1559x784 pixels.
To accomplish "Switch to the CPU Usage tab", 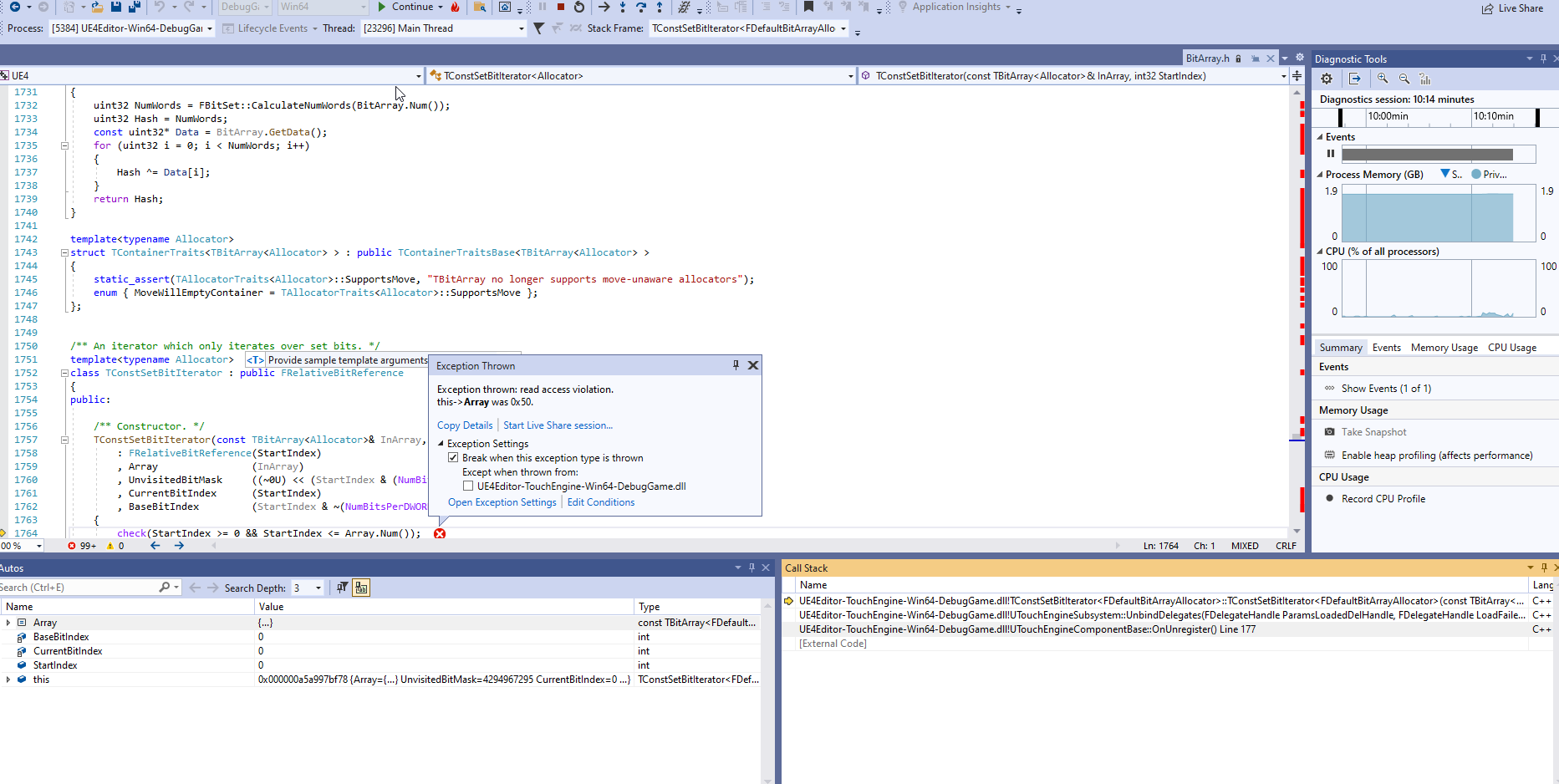I will 1512,348.
